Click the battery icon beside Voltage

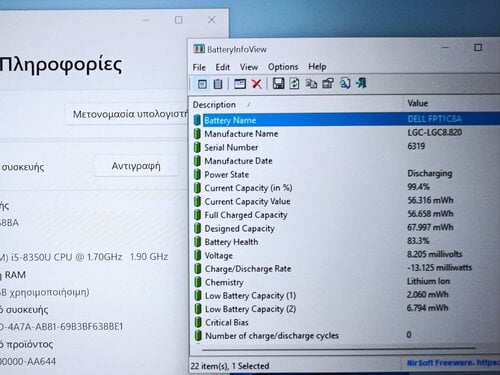(x=198, y=255)
